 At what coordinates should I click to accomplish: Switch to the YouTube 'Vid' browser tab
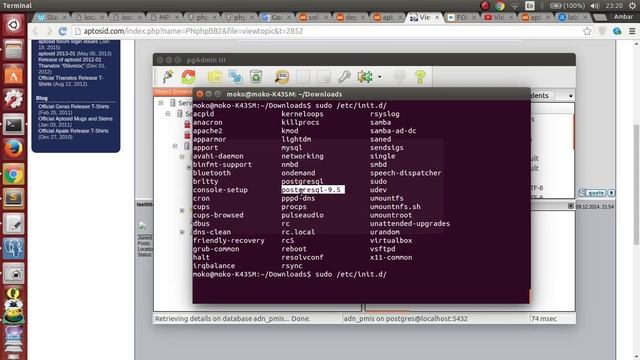pos(499,18)
